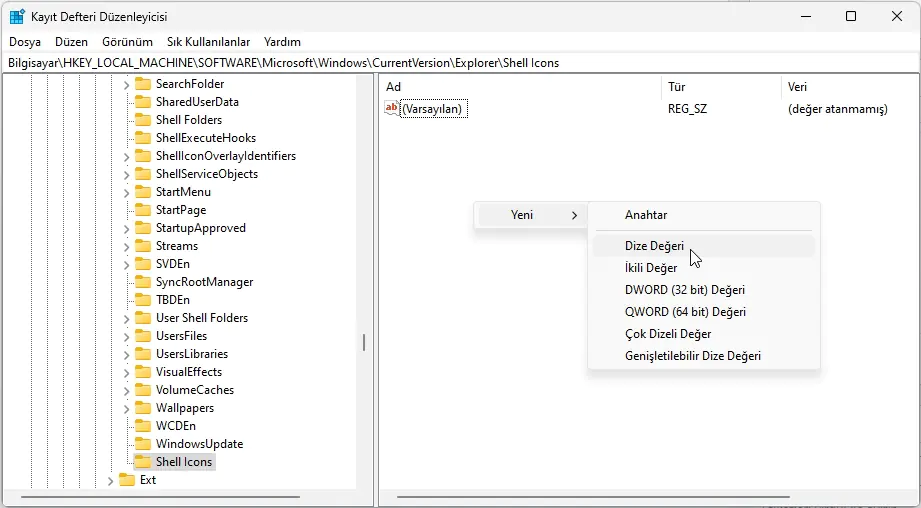
Task: Click the WindowsUpdate folder icon
Action: (142, 444)
